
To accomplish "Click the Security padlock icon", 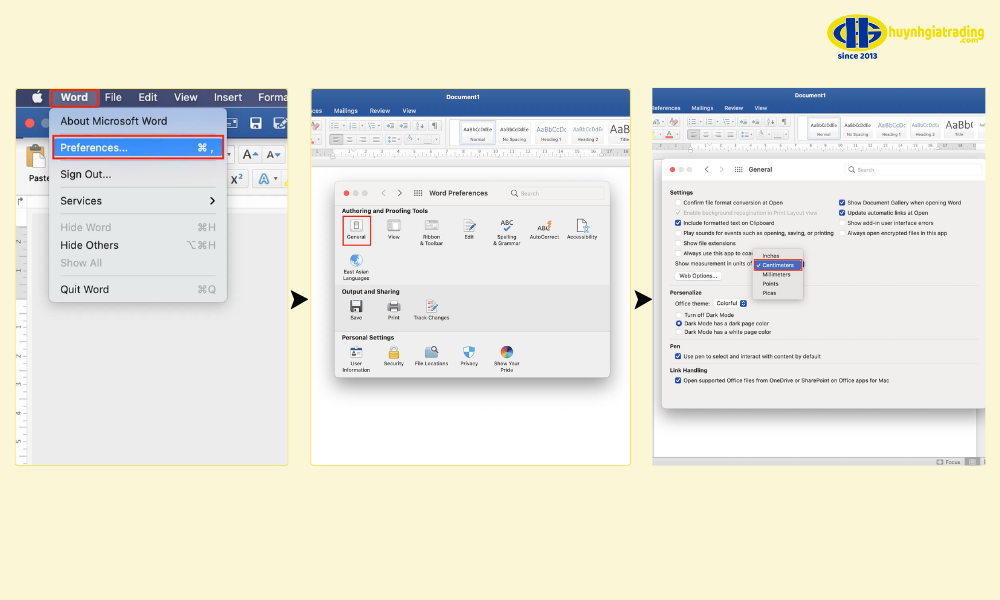I will [394, 354].
